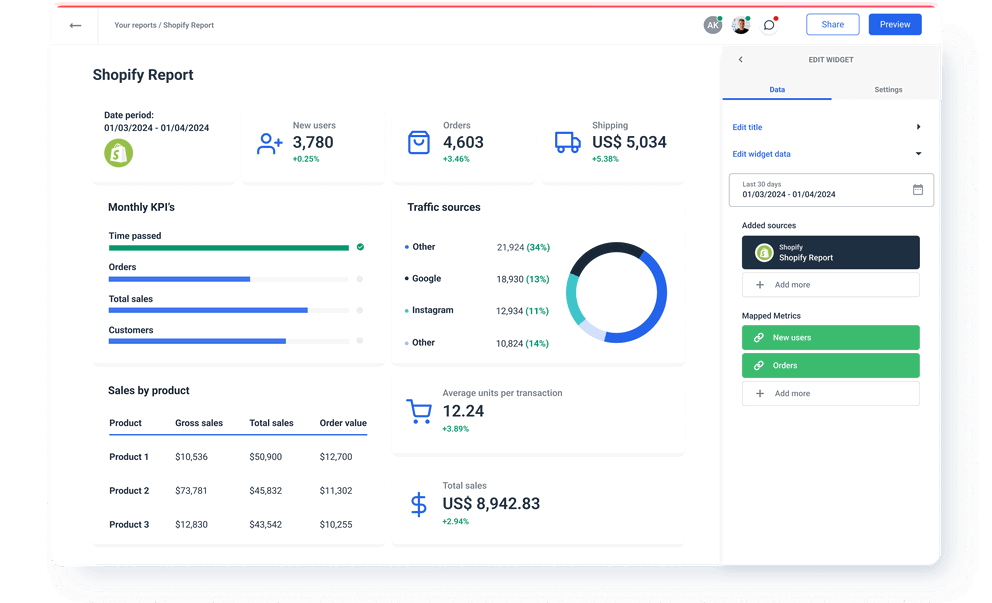Click the Orders progress bar

[230, 278]
